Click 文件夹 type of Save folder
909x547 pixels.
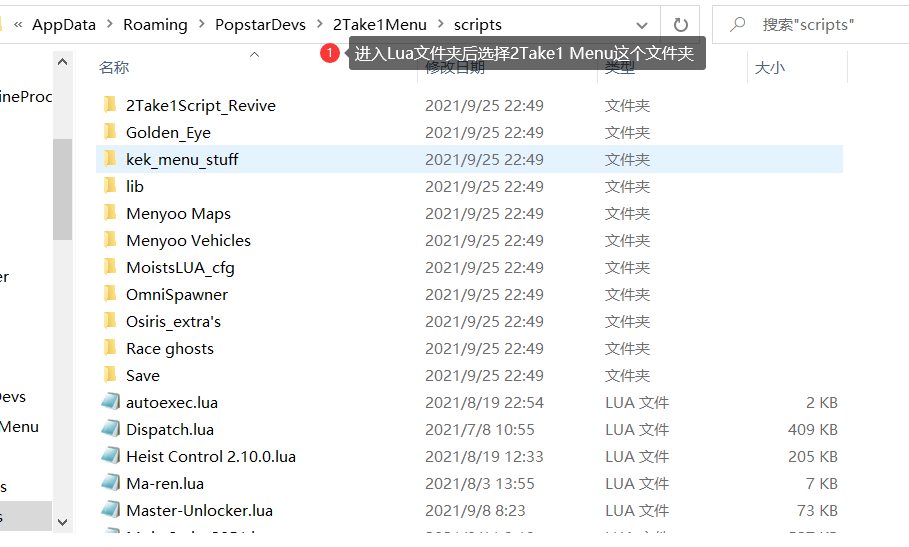627,375
